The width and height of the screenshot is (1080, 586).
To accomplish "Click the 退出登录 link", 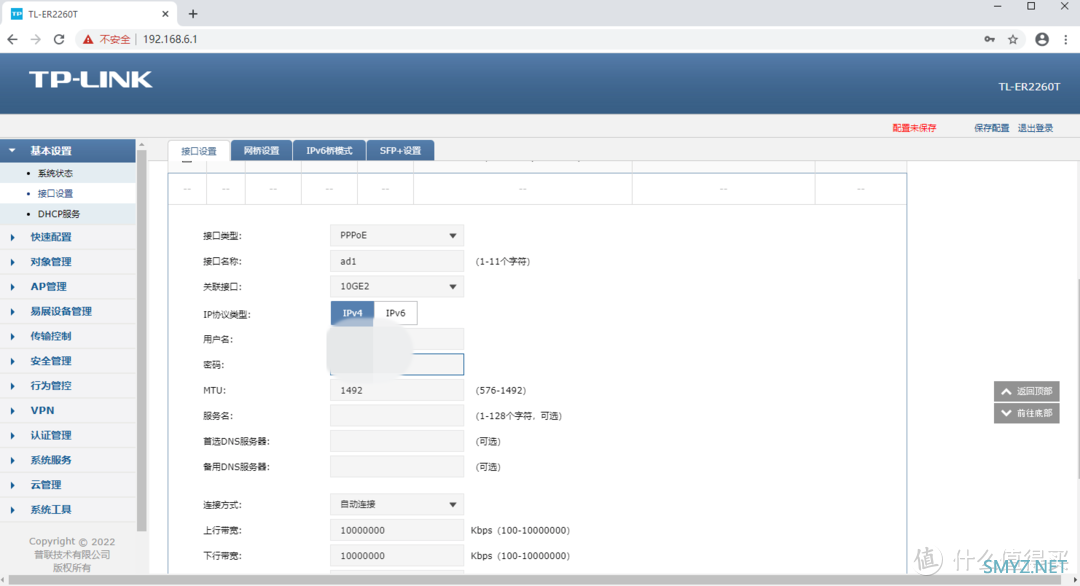I will pyautogui.click(x=1035, y=128).
